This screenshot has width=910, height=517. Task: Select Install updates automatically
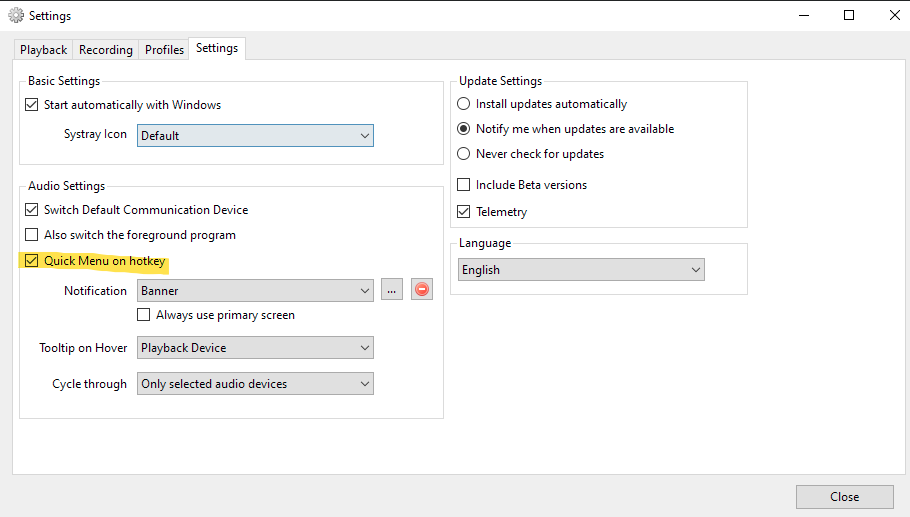[x=463, y=104]
